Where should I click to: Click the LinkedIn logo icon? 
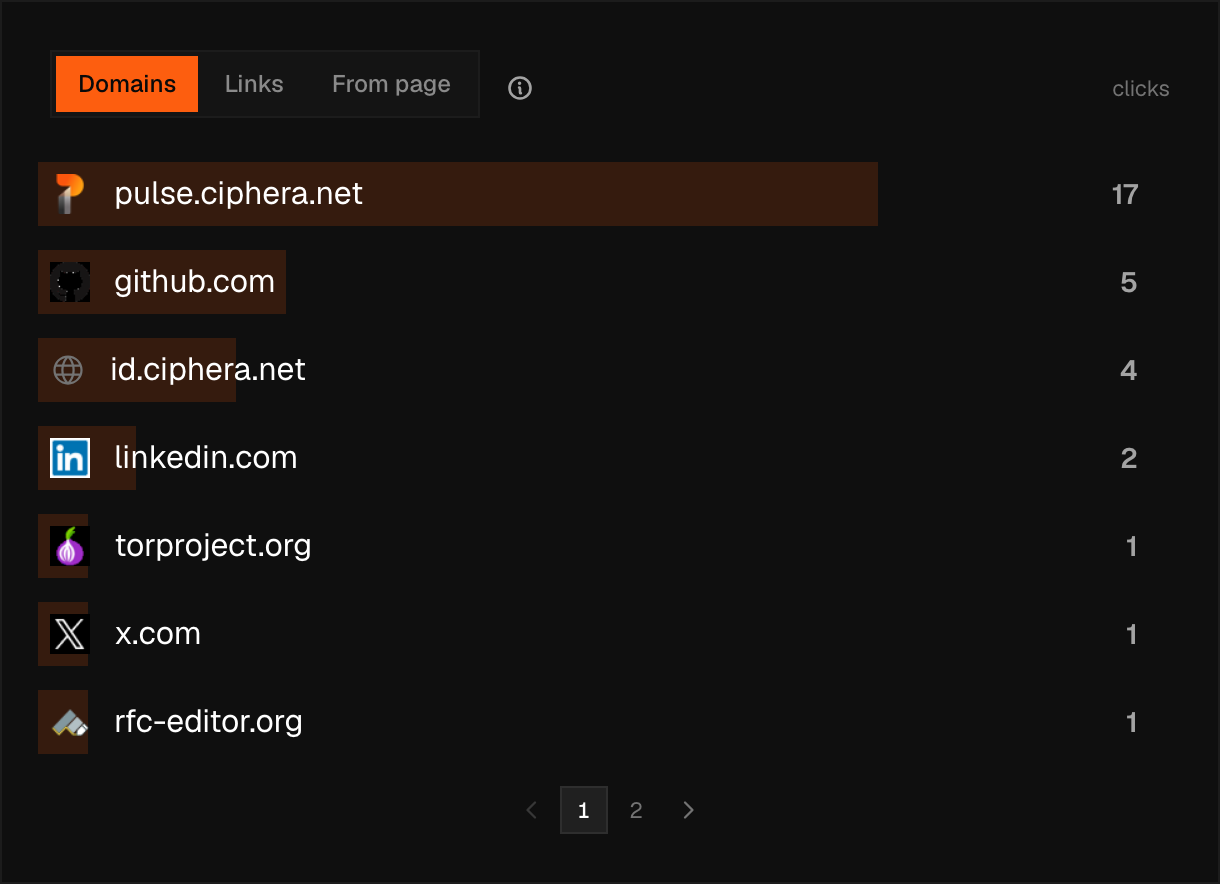(70, 458)
